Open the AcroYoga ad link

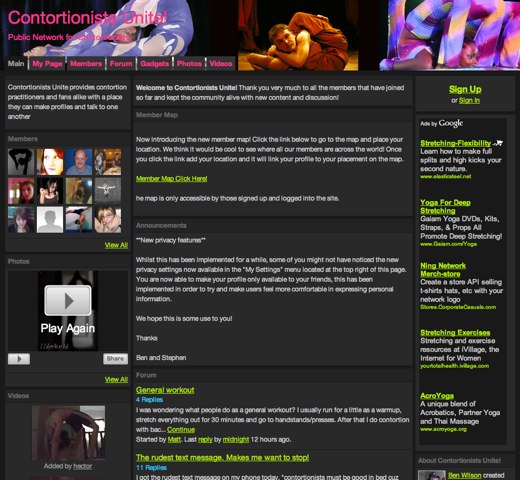click(x=437, y=396)
